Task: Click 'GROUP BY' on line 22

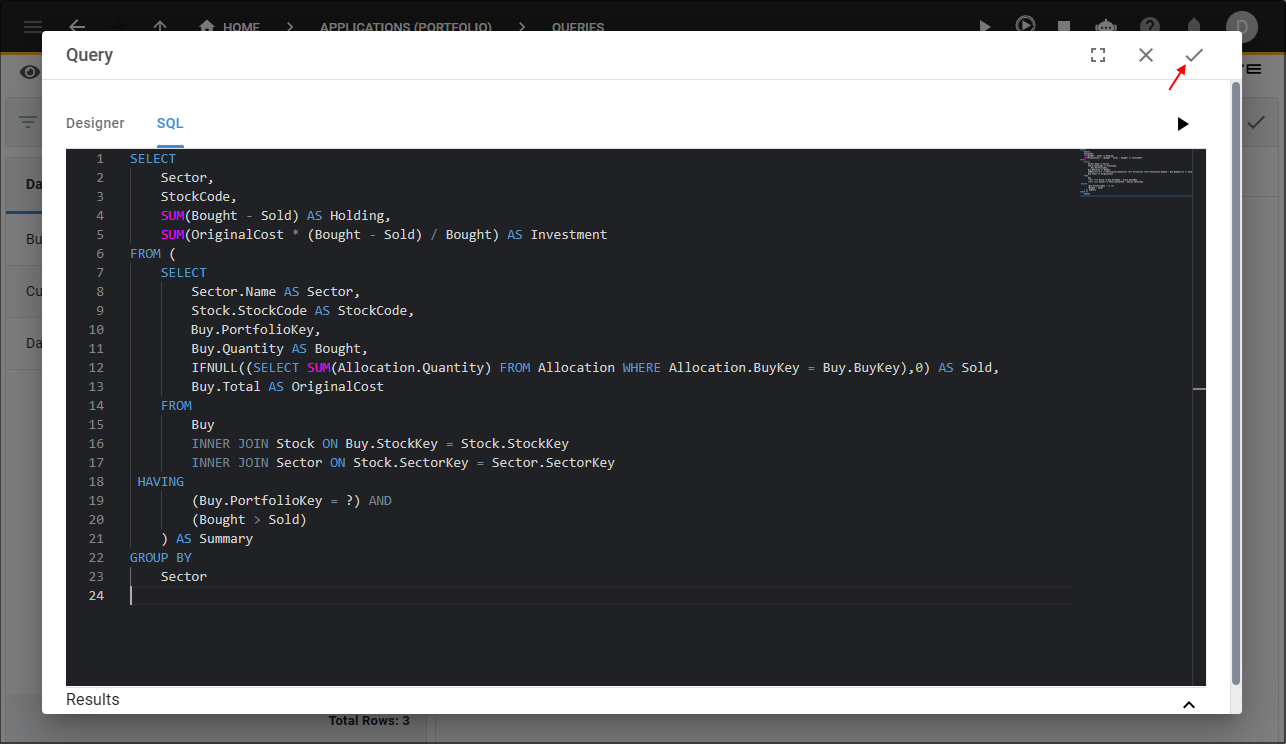Action: (161, 558)
